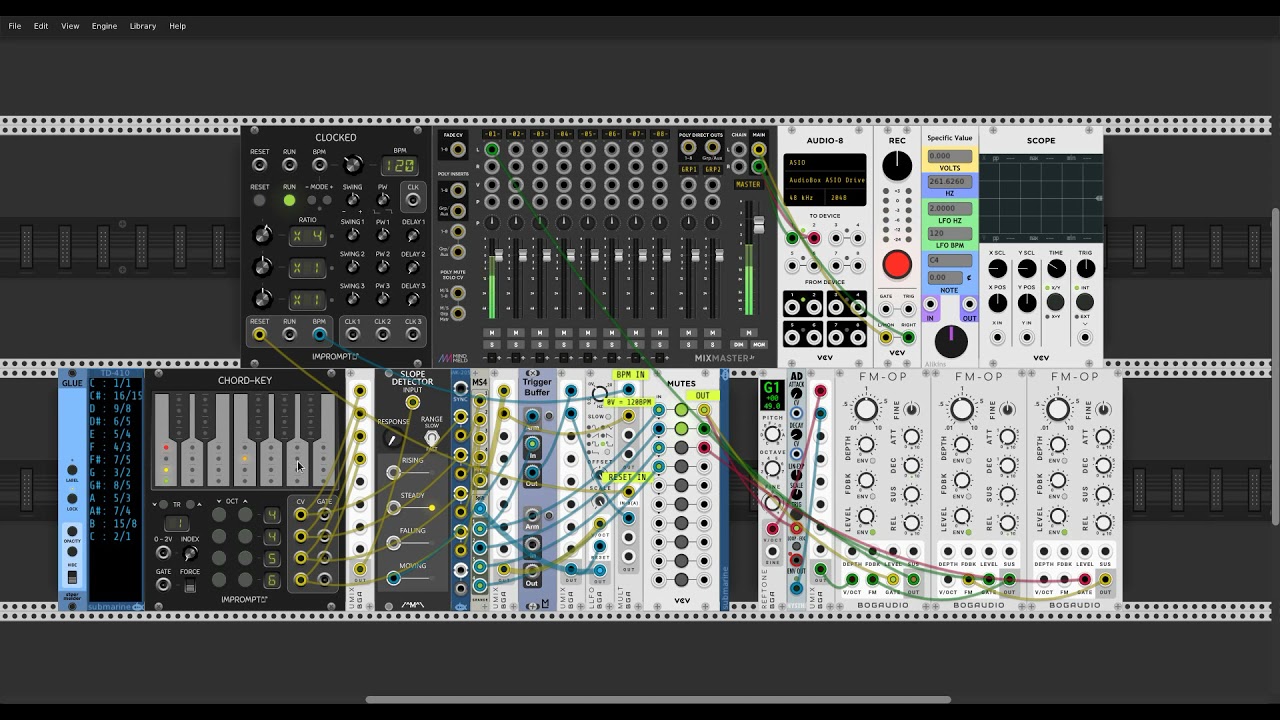This screenshot has height=720, width=1280.
Task: Click the X SCL knob on Scope
Action: [x=997, y=269]
